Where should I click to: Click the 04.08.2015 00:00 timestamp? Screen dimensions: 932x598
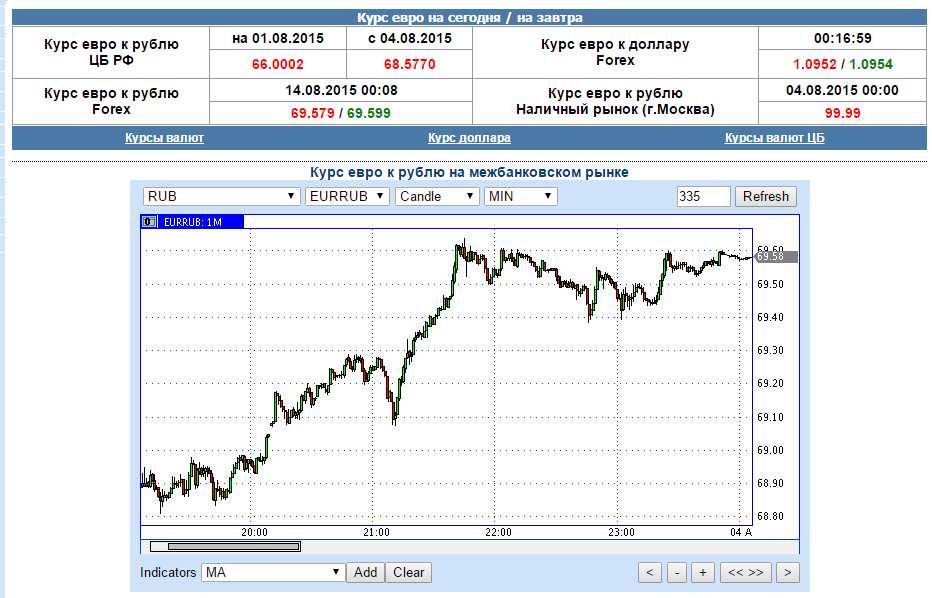coord(842,90)
